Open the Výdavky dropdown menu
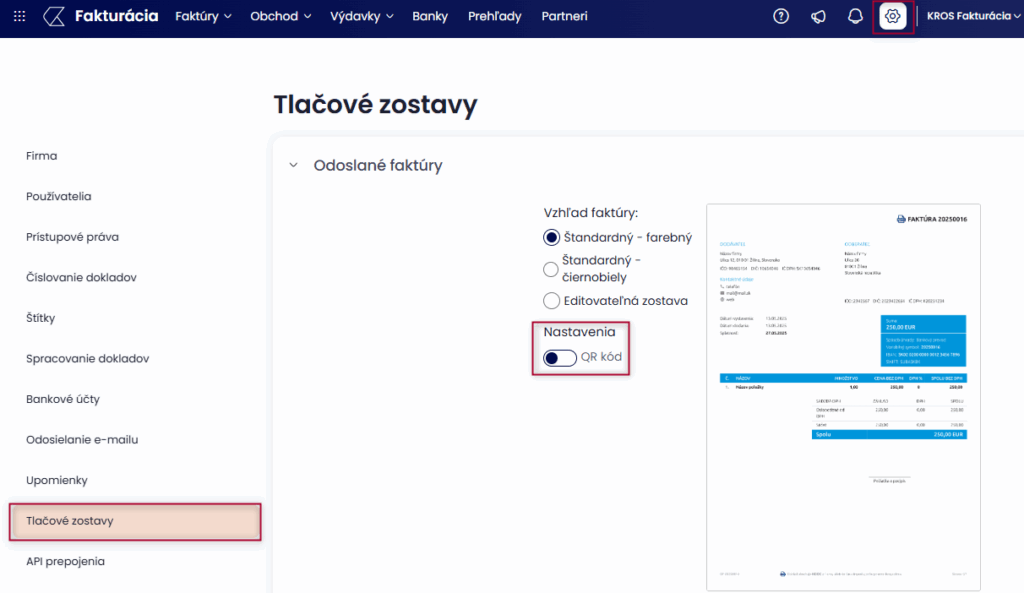Image resolution: width=1024 pixels, height=593 pixels. click(x=362, y=16)
